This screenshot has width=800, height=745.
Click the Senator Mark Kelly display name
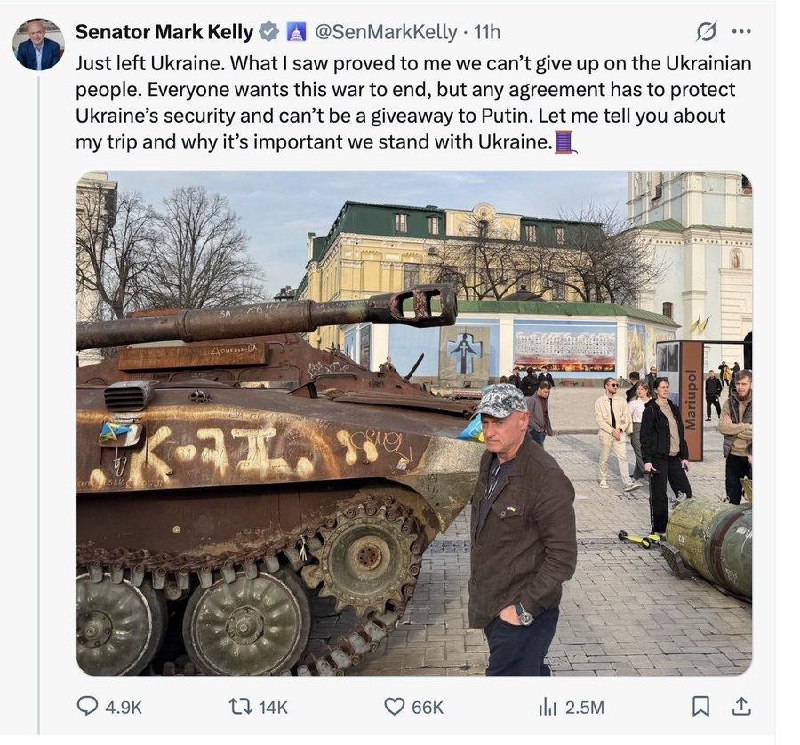(x=164, y=32)
